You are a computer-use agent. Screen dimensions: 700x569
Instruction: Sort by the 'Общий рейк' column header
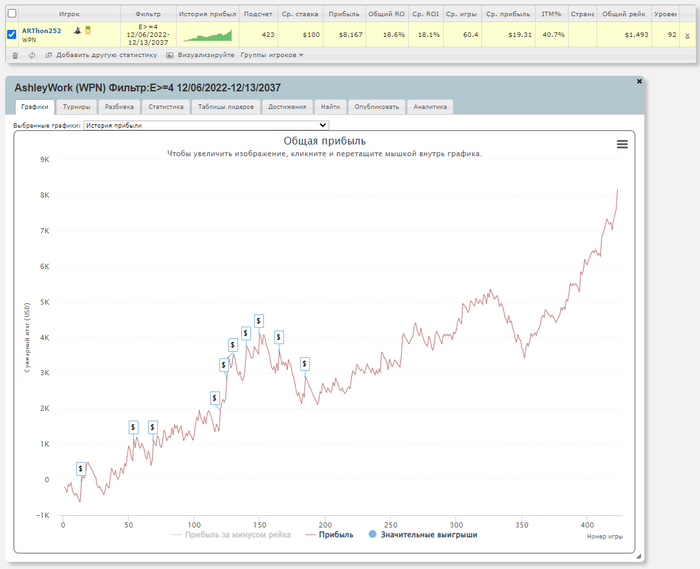point(624,14)
